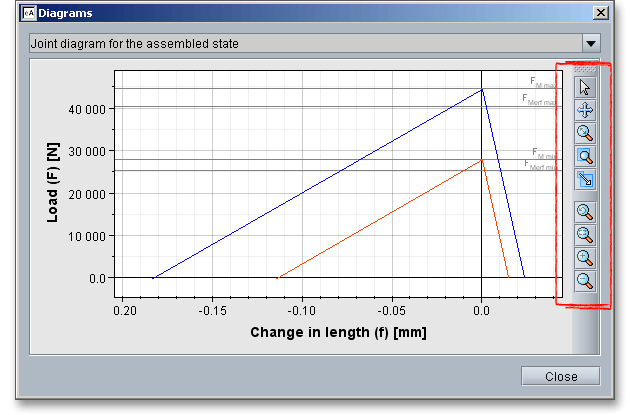Click the third magnifier in the lower group

(586, 258)
